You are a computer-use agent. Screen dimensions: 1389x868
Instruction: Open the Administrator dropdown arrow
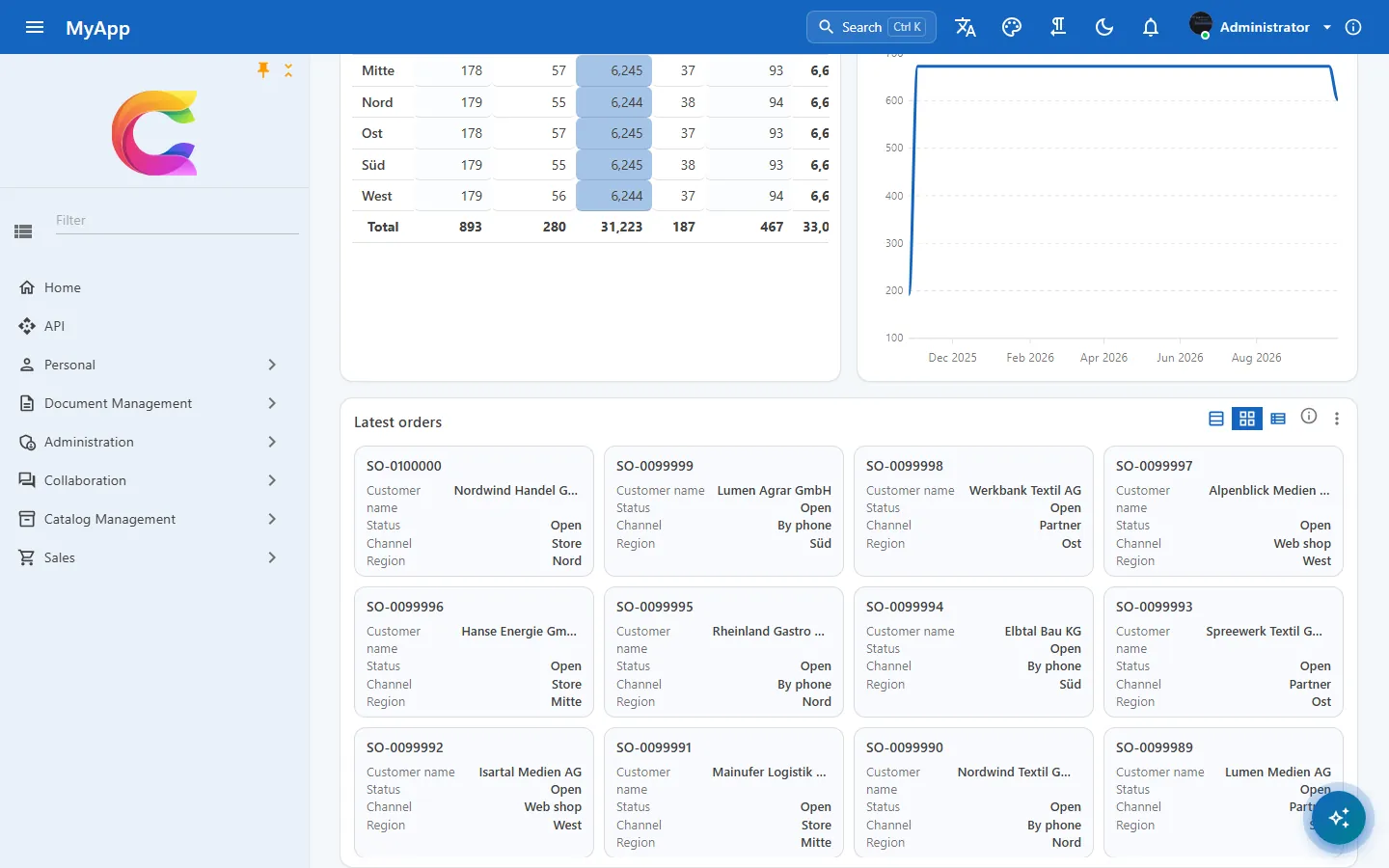coord(1327,27)
